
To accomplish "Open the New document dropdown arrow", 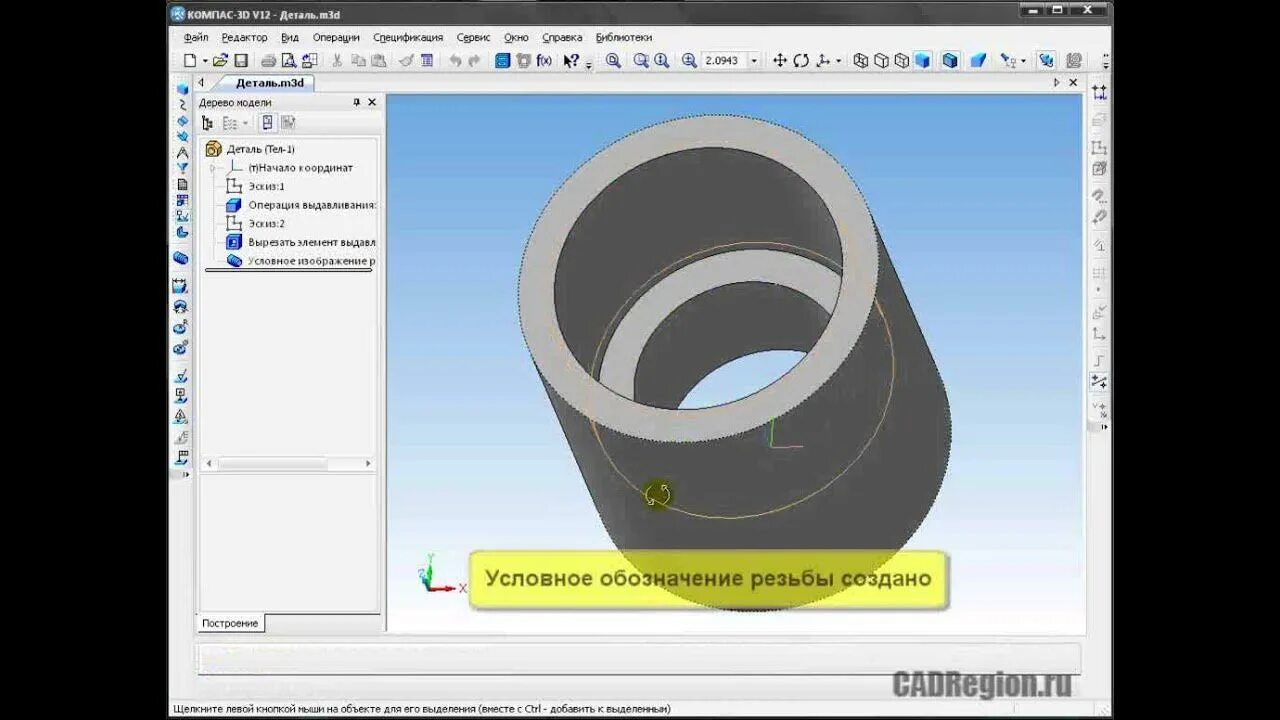I will click(x=204, y=61).
